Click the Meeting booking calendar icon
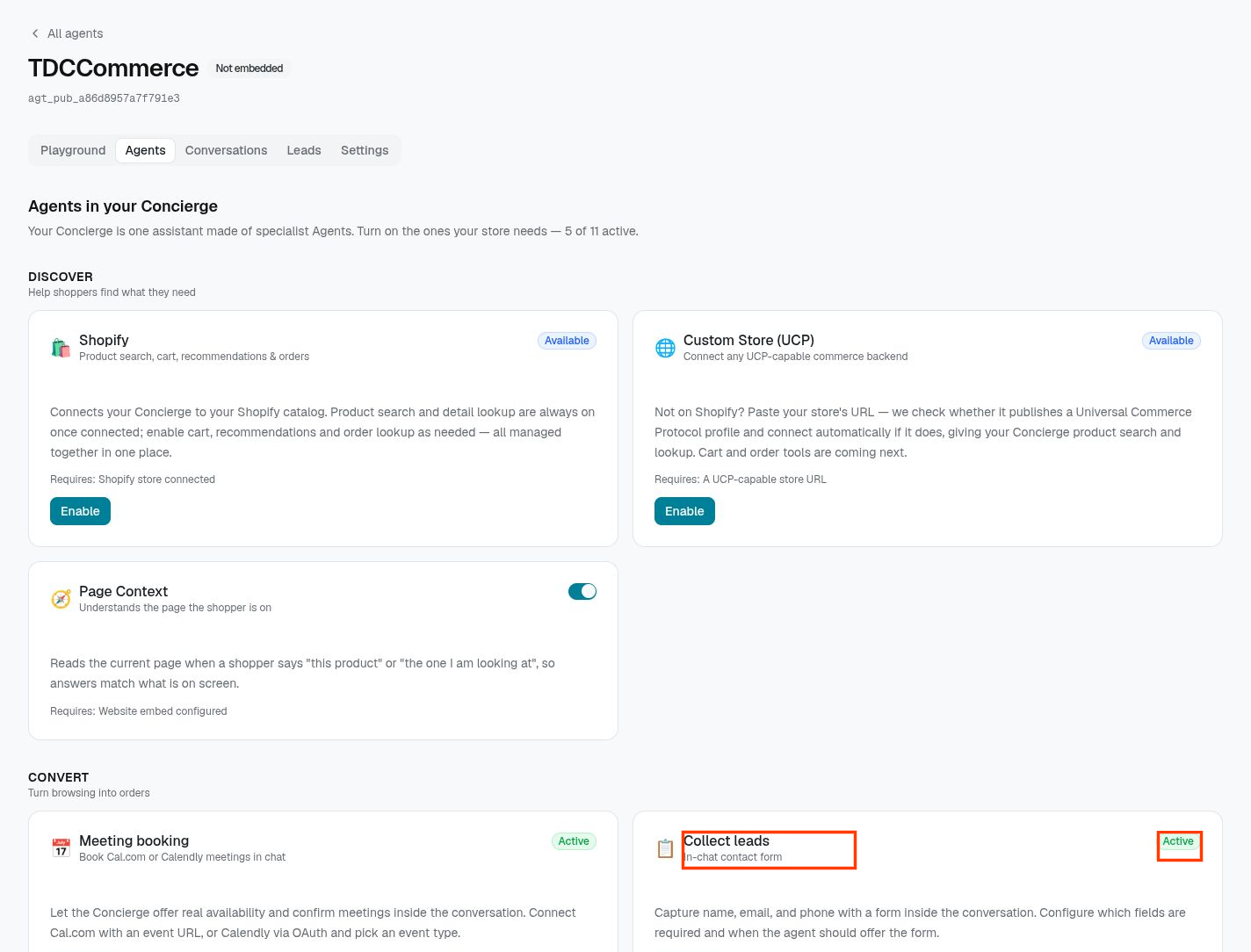This screenshot has height=952, width=1251. pyautogui.click(x=61, y=848)
